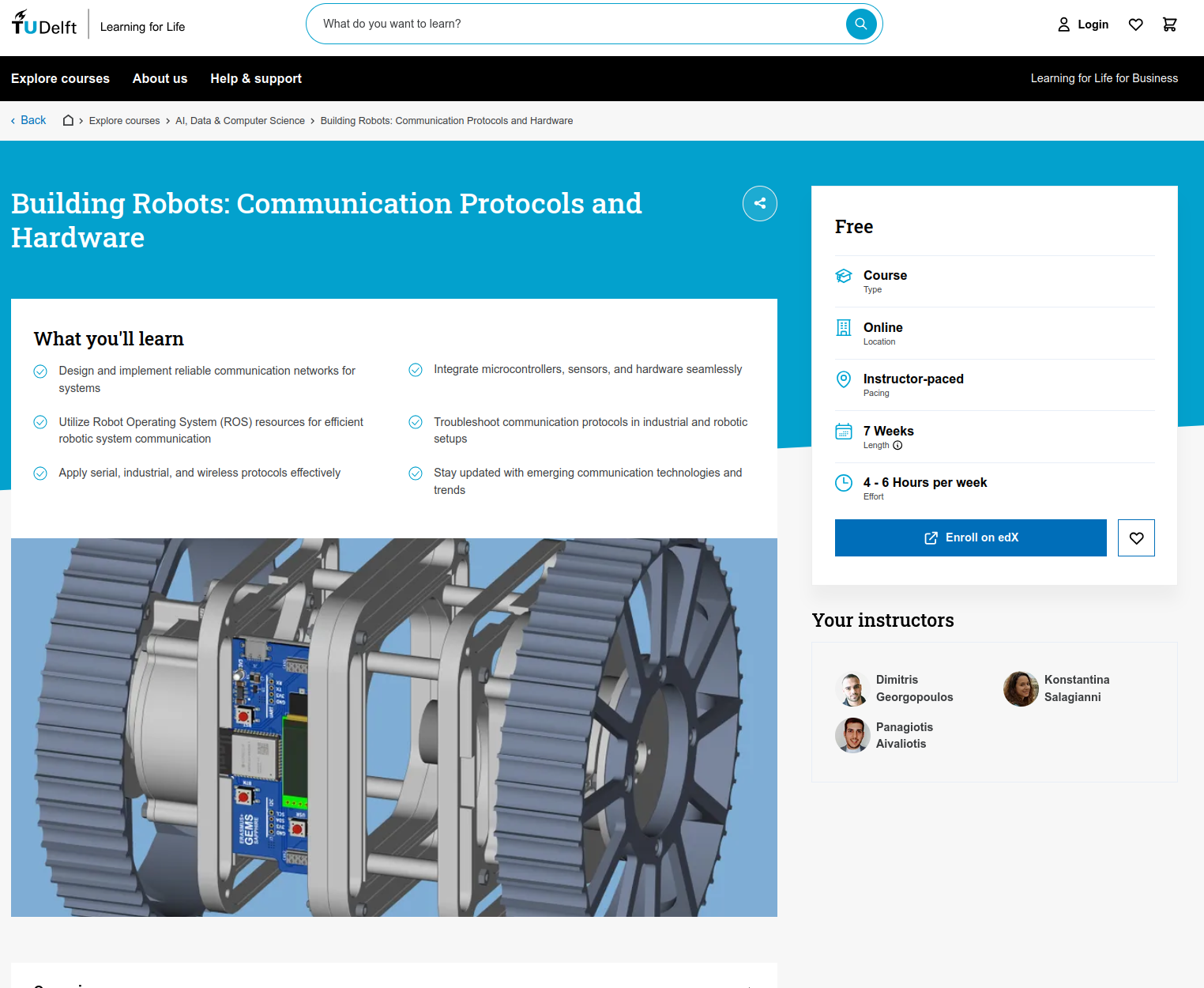This screenshot has width=1204, height=988.
Task: Toggle the heart button beside Enroll on edX
Action: point(1136,537)
